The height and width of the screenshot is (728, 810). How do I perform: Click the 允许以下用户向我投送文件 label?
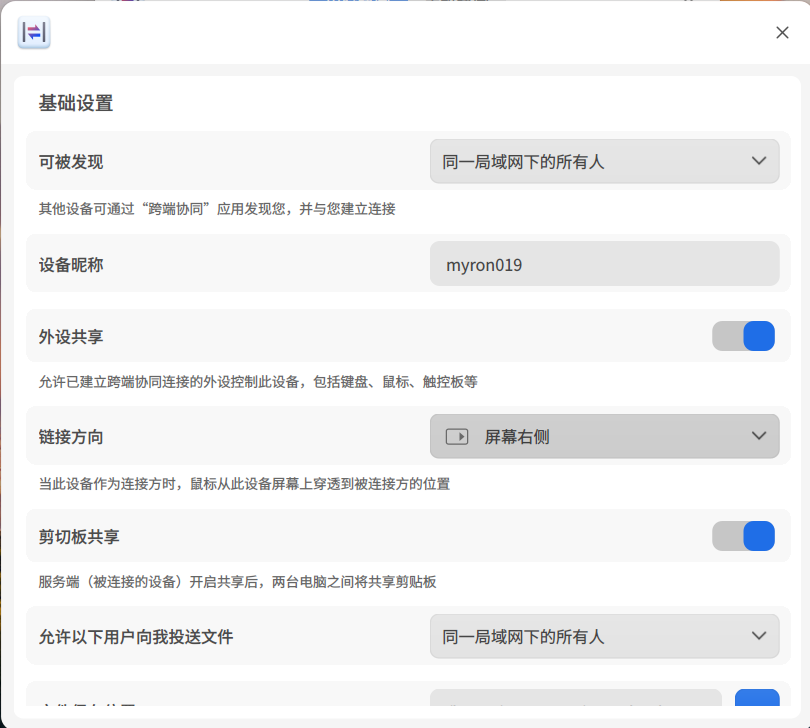pyautogui.click(x=136, y=637)
